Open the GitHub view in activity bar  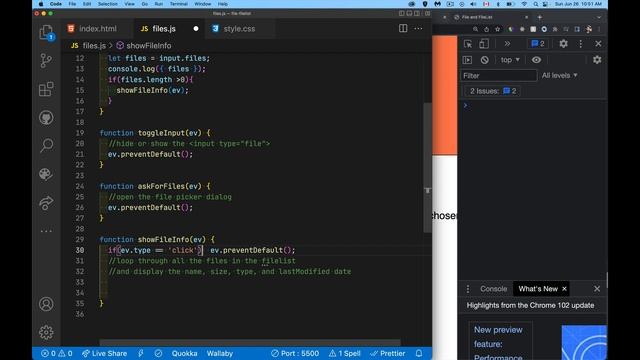click(46, 118)
